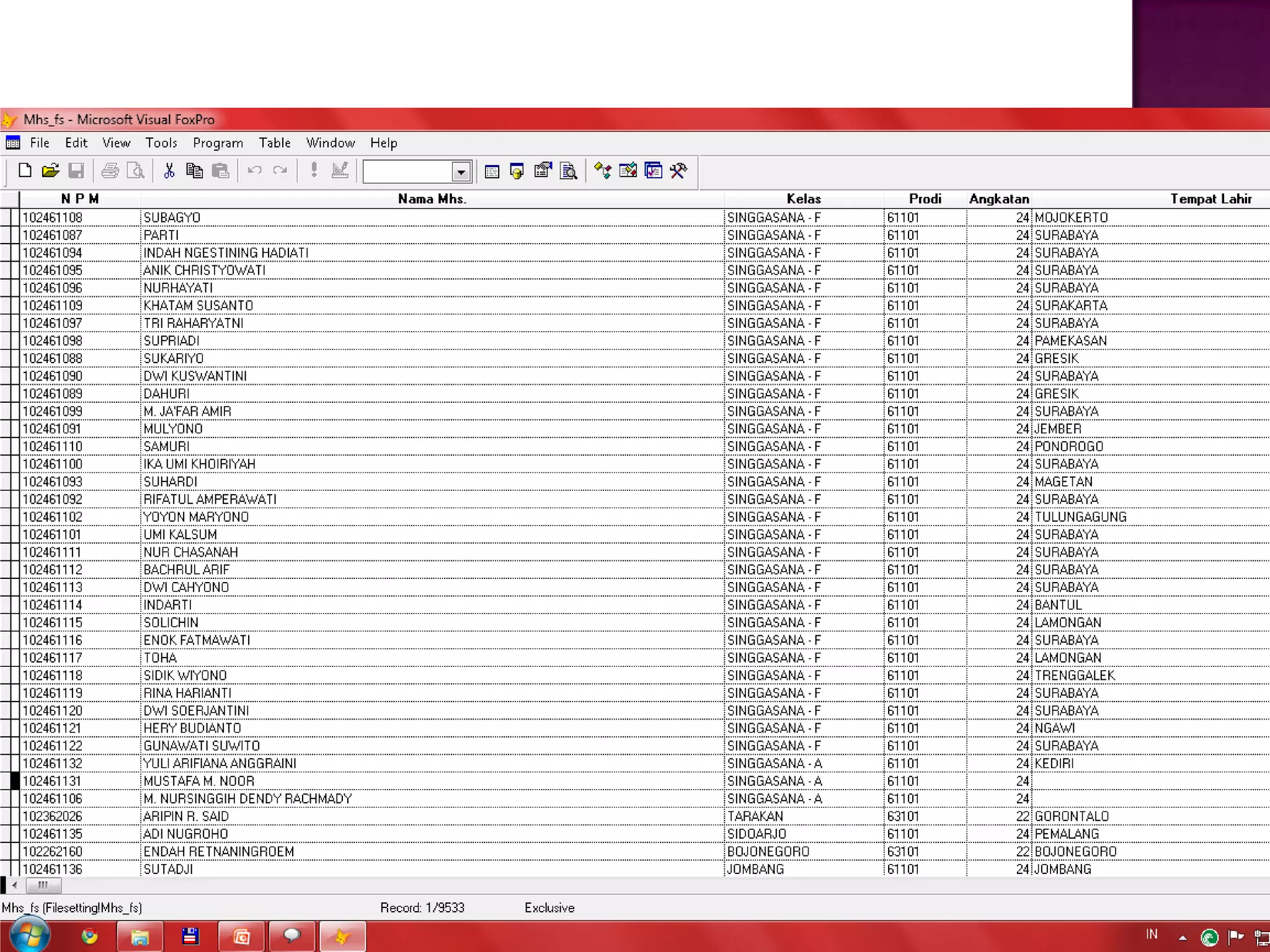Click the ENDAH RETNANINGROEM name cell
1270x952 pixels.
[219, 852]
